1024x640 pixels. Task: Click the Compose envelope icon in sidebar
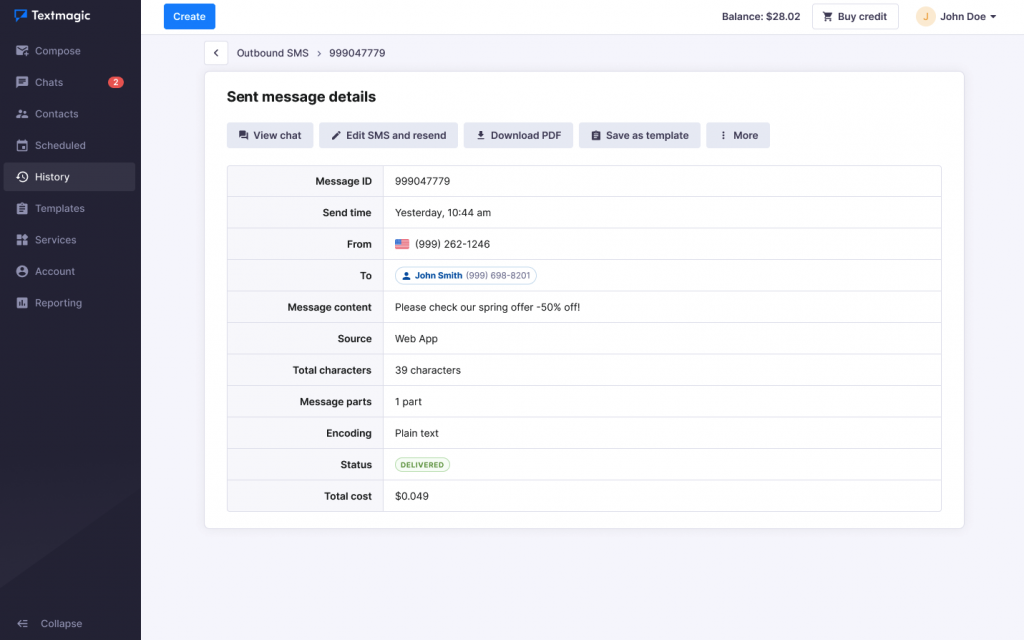pos(22,51)
